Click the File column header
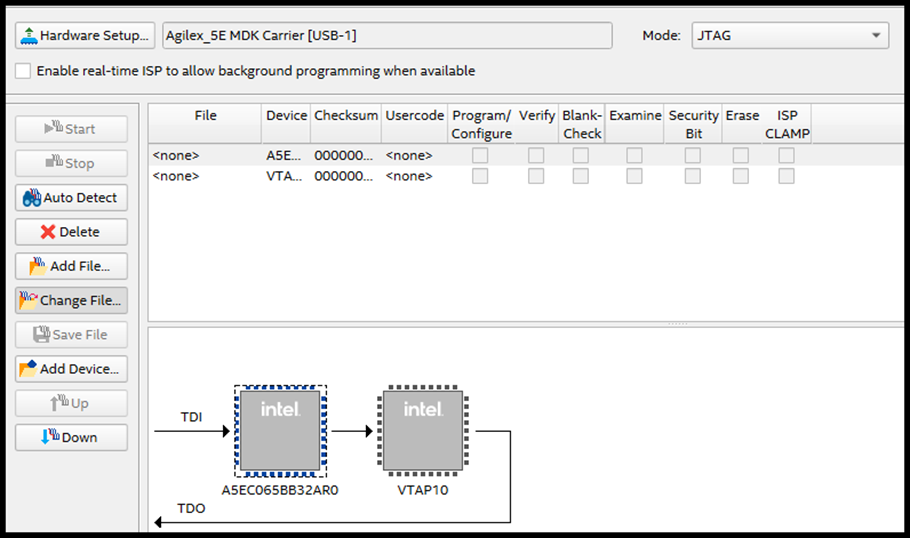The image size is (910, 538). 205,116
